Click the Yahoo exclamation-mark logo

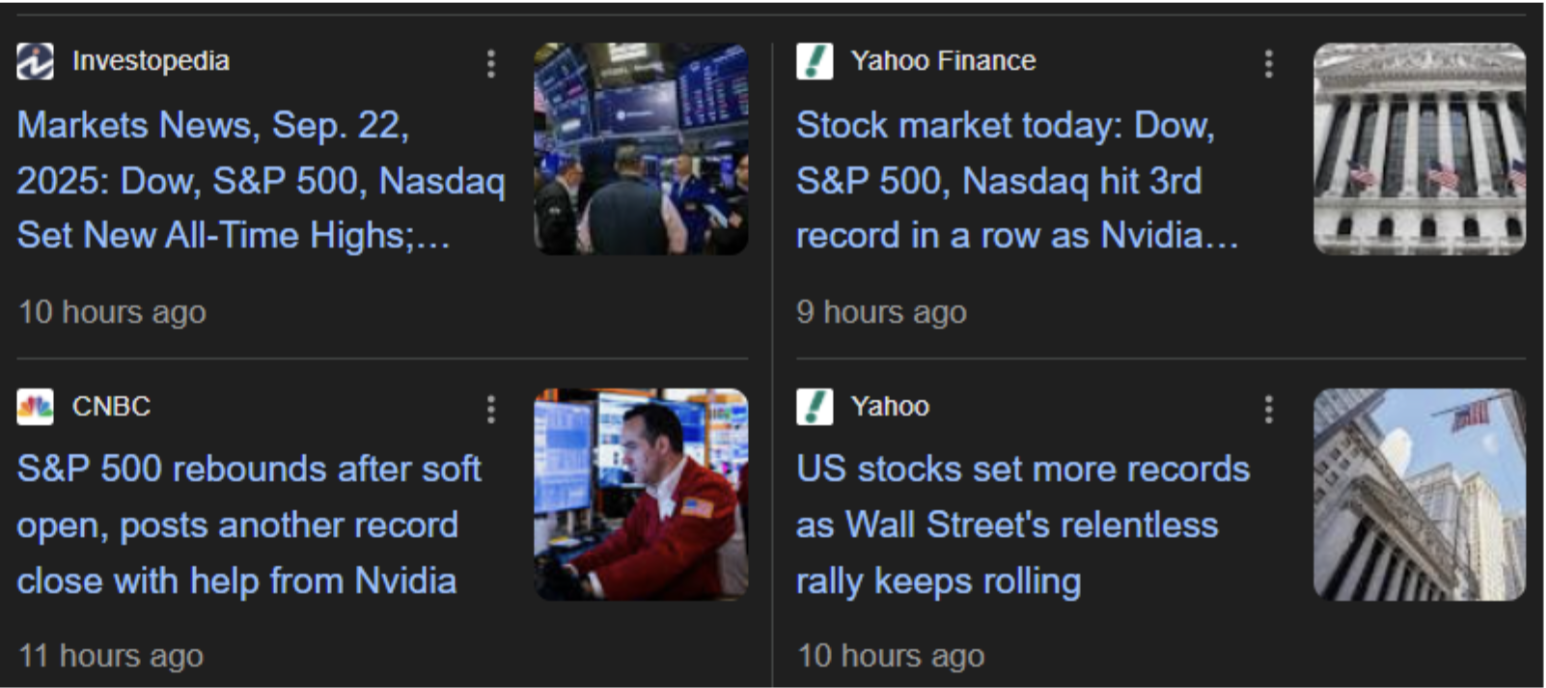(x=813, y=405)
